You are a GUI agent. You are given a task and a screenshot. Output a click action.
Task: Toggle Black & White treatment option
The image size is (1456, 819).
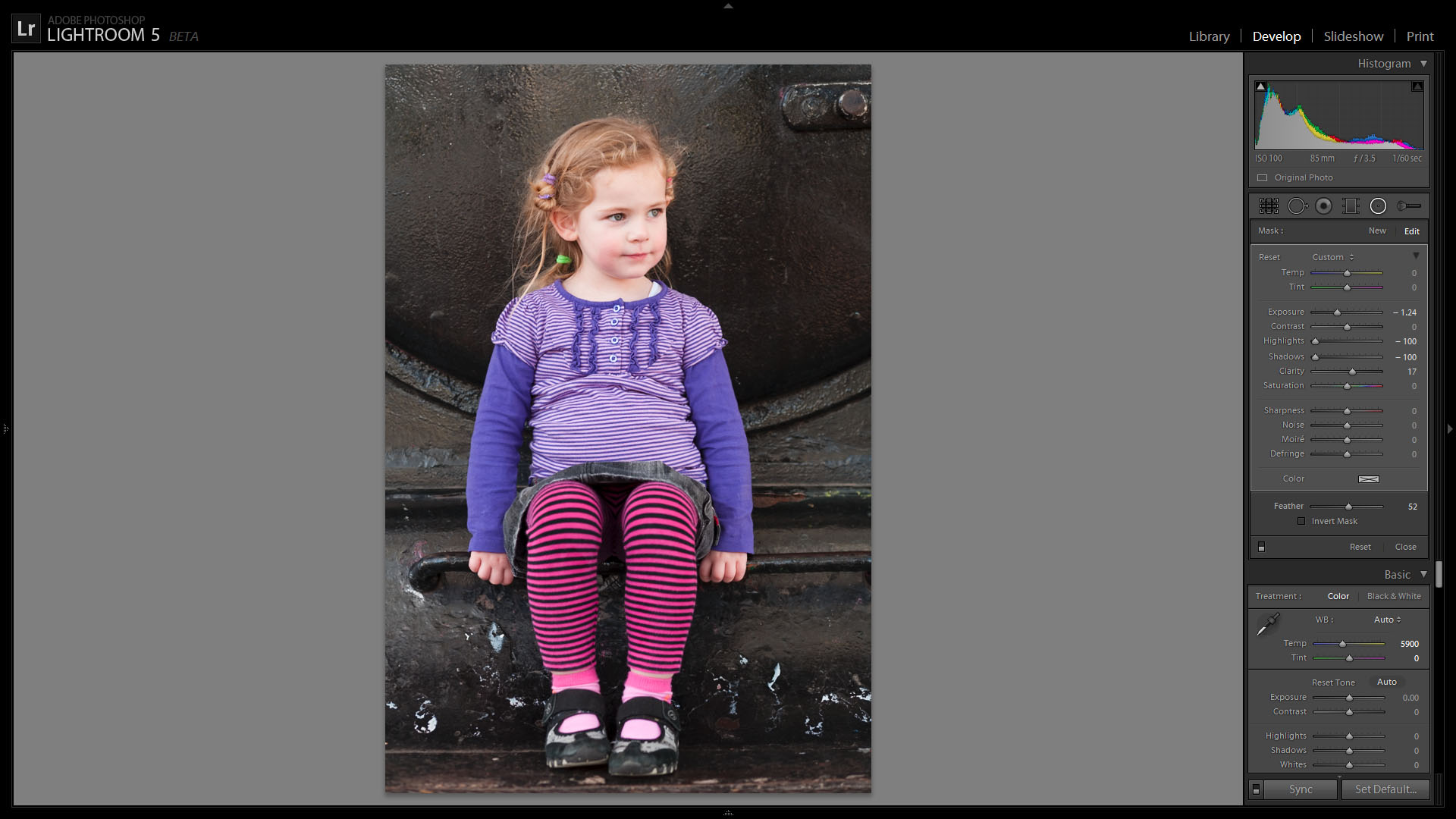1393,595
